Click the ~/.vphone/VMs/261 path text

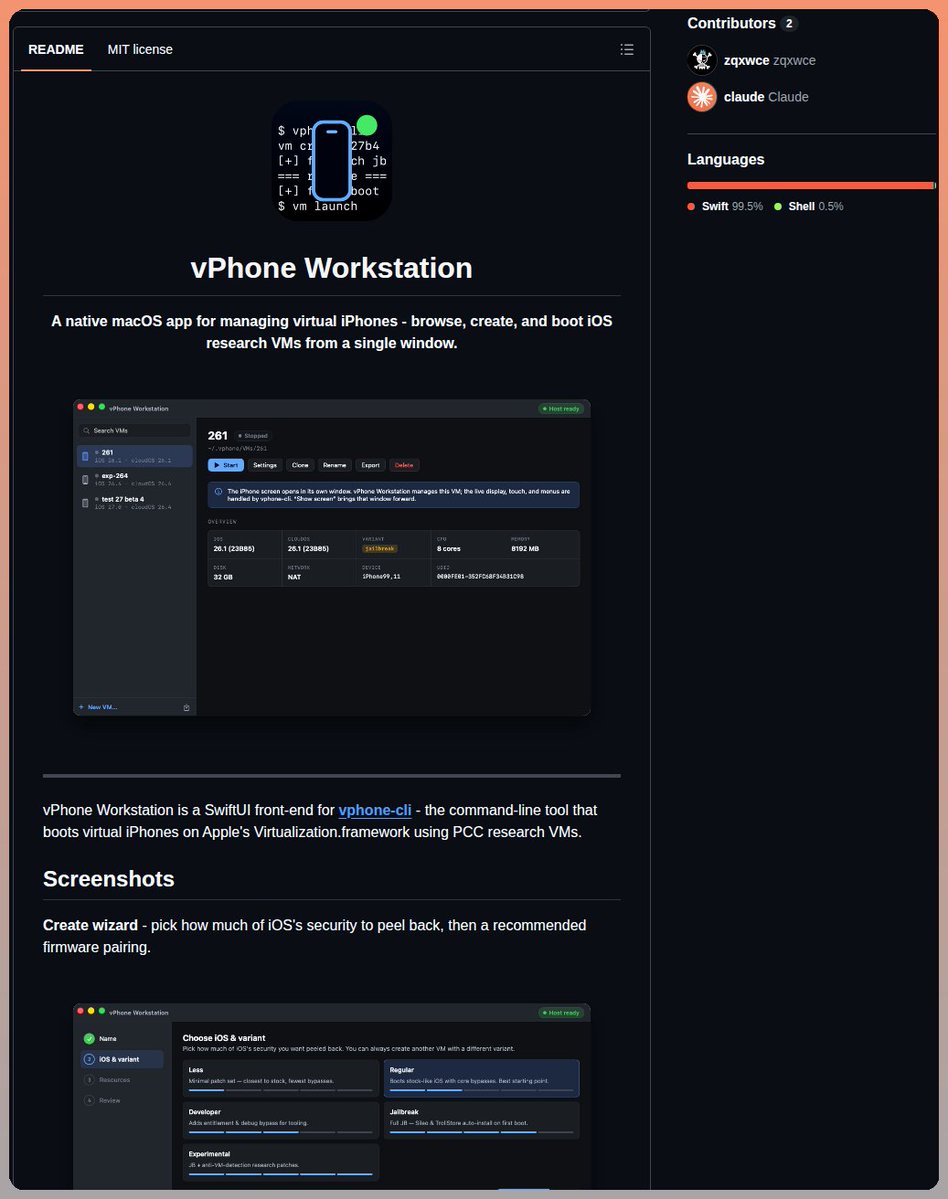pos(238,449)
